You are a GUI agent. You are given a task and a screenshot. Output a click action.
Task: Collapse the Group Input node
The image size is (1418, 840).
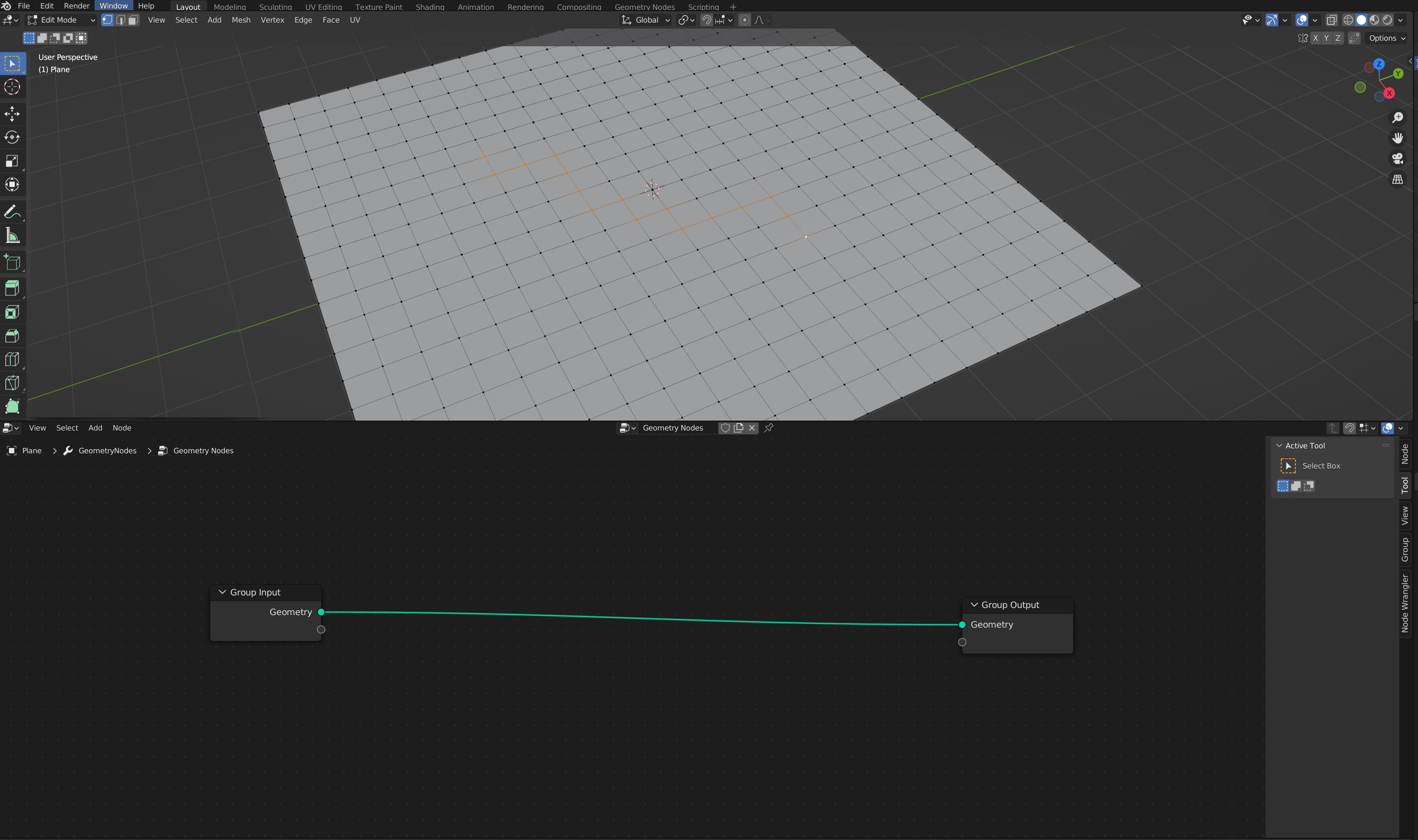pos(222,592)
